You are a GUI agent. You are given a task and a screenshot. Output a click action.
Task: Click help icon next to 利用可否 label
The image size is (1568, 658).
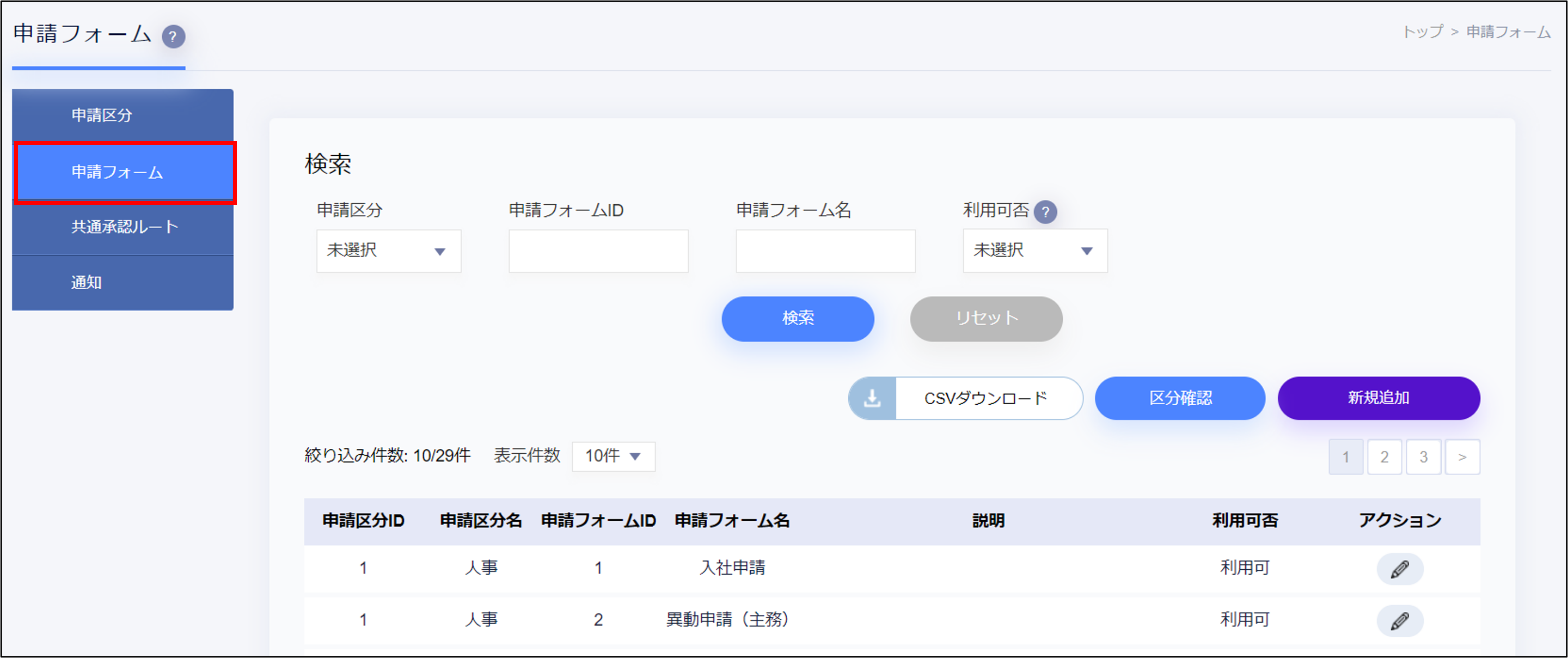[x=1045, y=212]
